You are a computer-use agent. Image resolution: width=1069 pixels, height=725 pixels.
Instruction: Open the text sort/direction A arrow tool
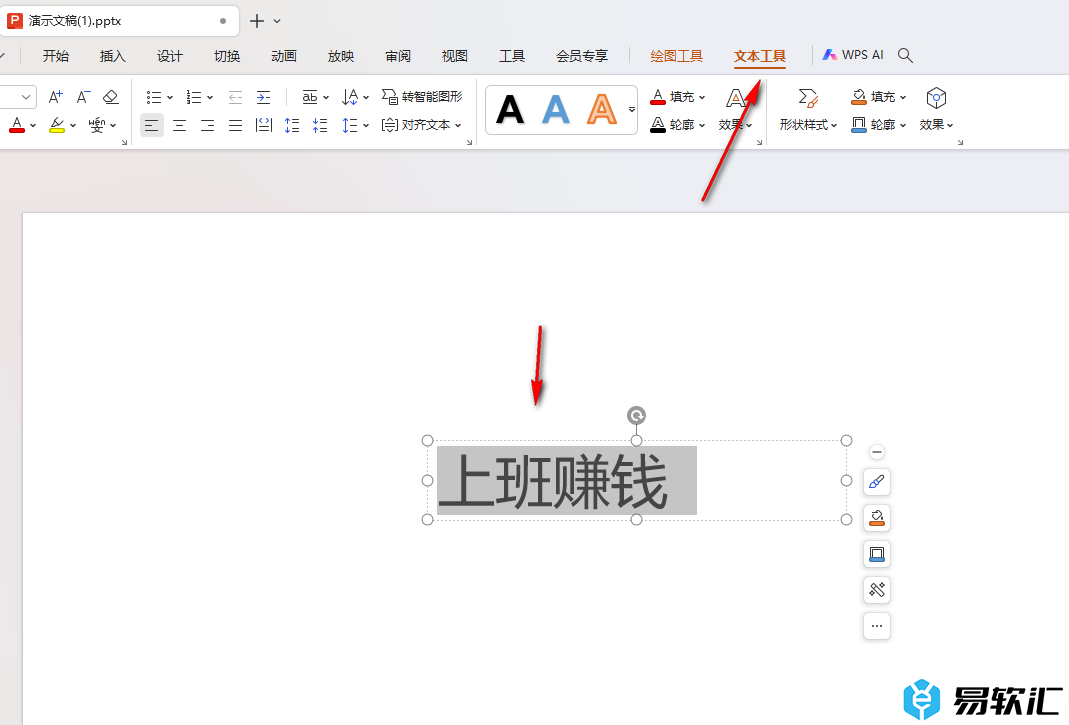tap(355, 98)
